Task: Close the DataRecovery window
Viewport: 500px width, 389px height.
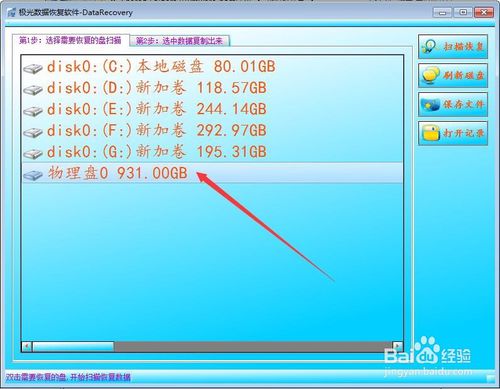Action: point(484,13)
